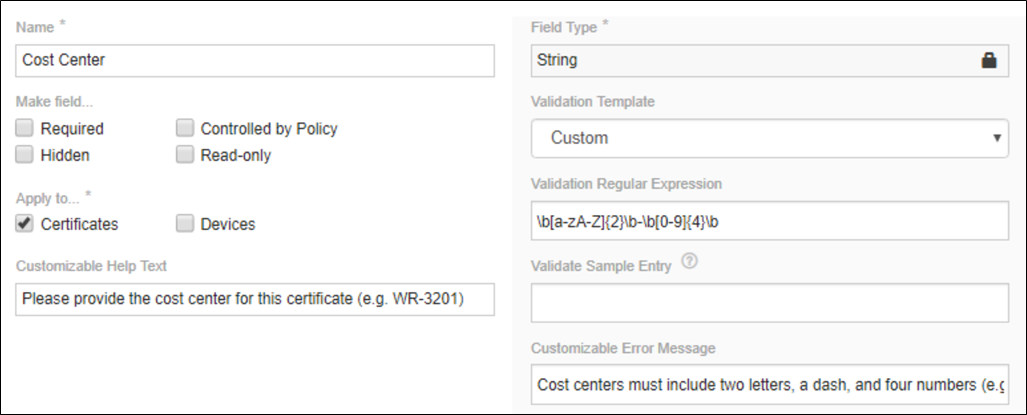1027x415 pixels.
Task: Click the Read-only label text
Action: (236, 156)
